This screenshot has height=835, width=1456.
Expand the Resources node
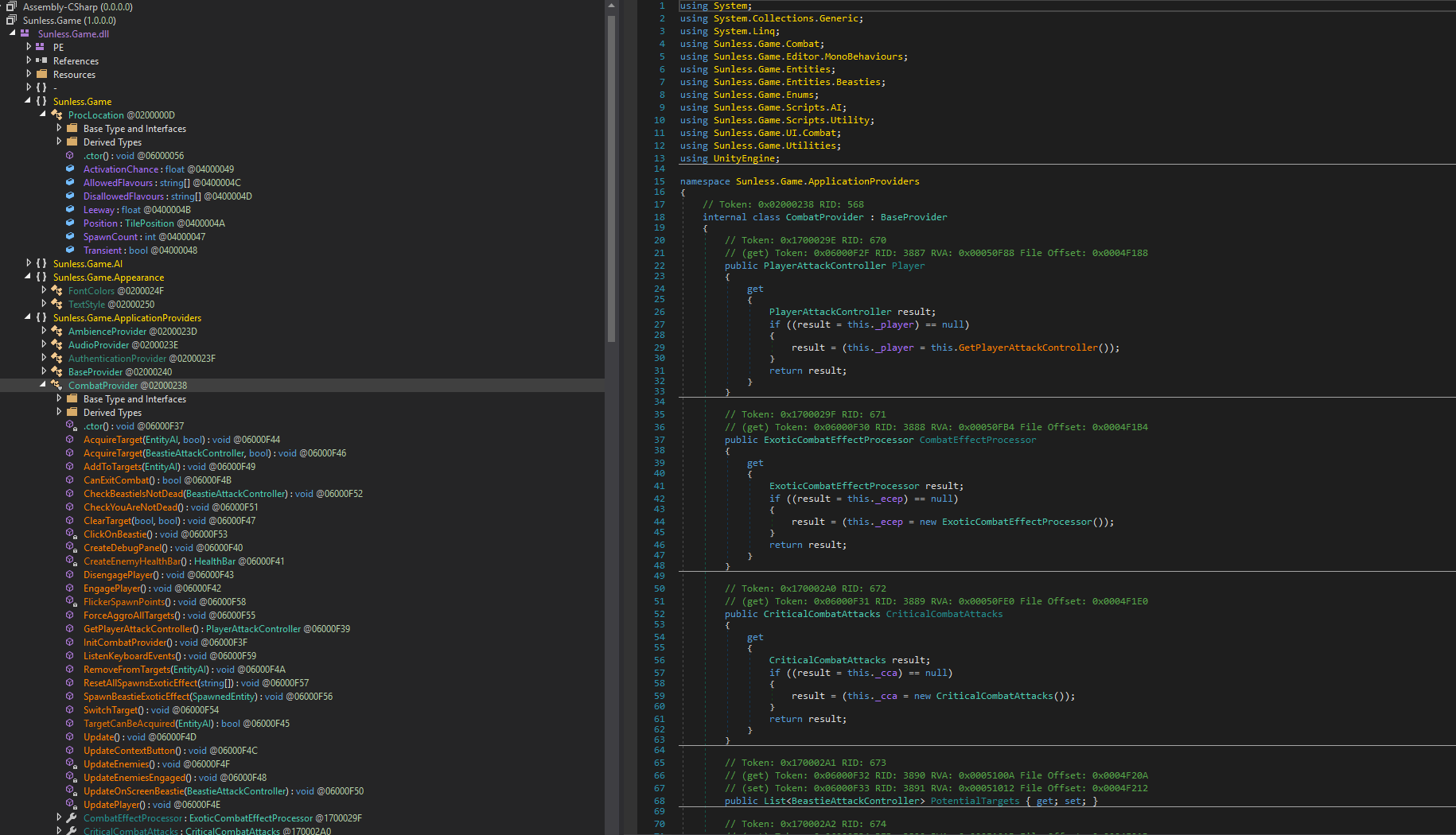click(29, 74)
